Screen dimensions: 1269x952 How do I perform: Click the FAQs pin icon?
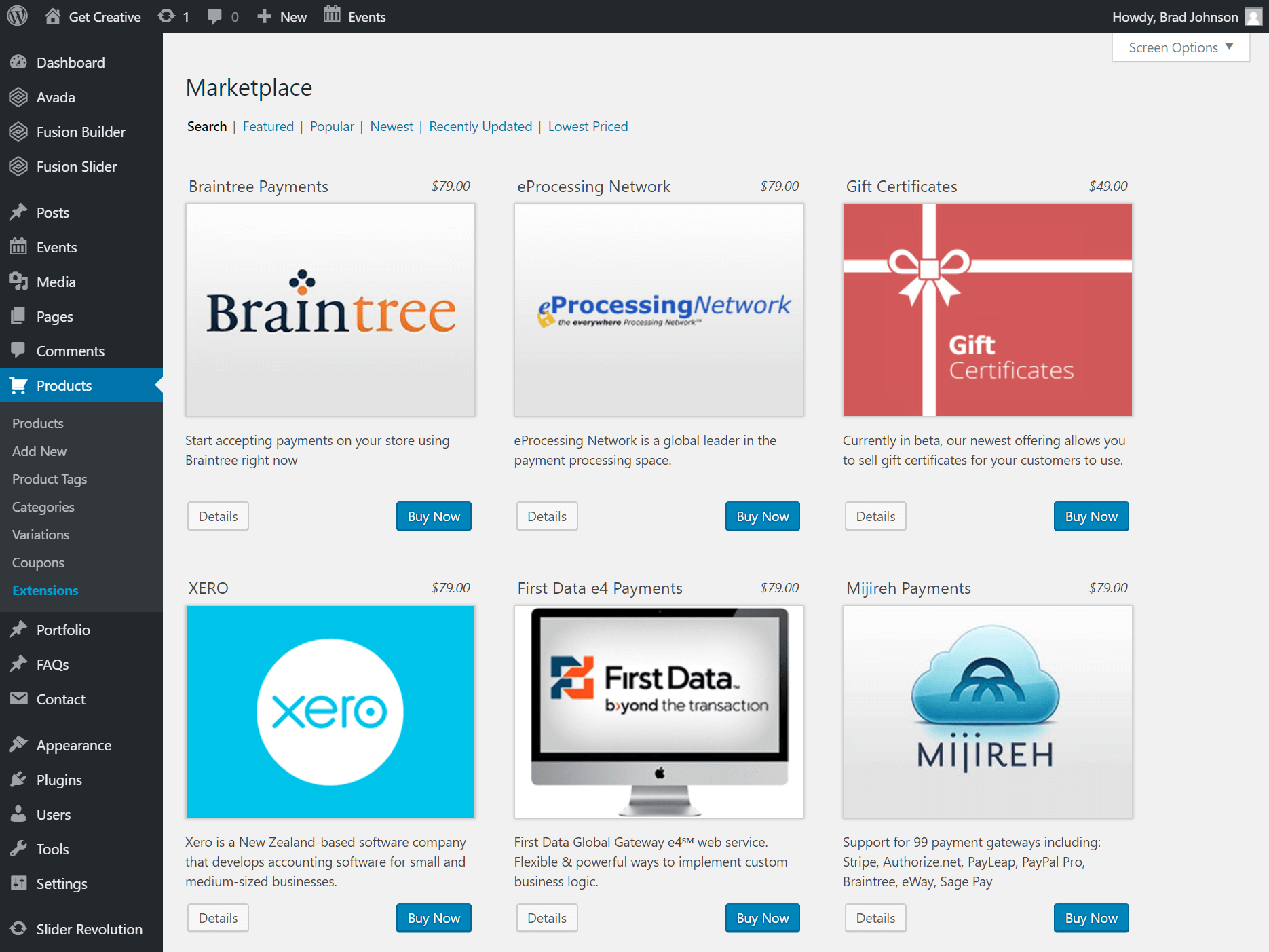click(18, 664)
